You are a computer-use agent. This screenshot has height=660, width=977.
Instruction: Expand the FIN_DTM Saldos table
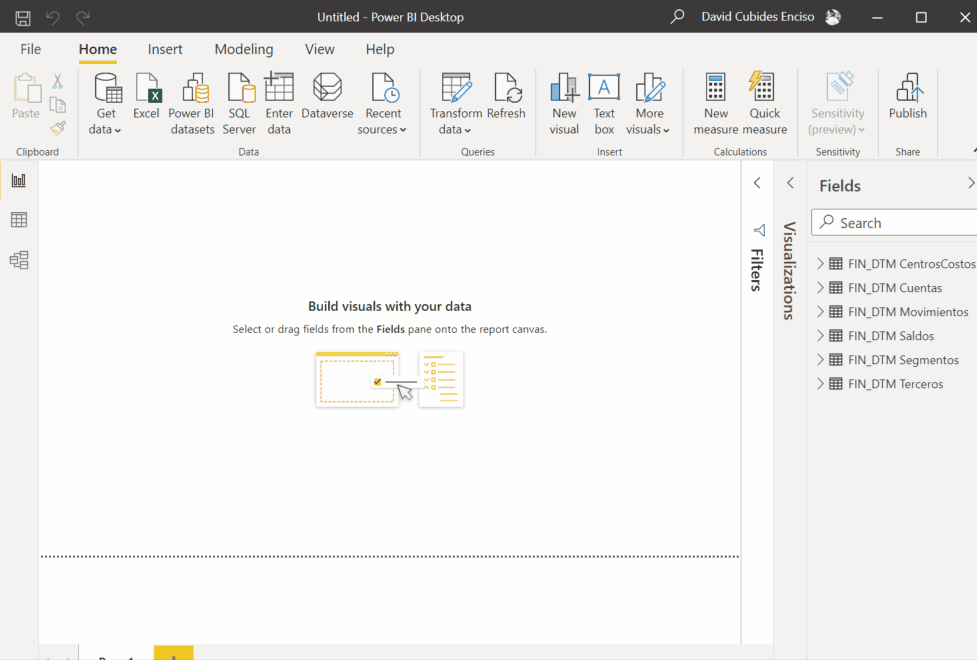click(x=821, y=335)
